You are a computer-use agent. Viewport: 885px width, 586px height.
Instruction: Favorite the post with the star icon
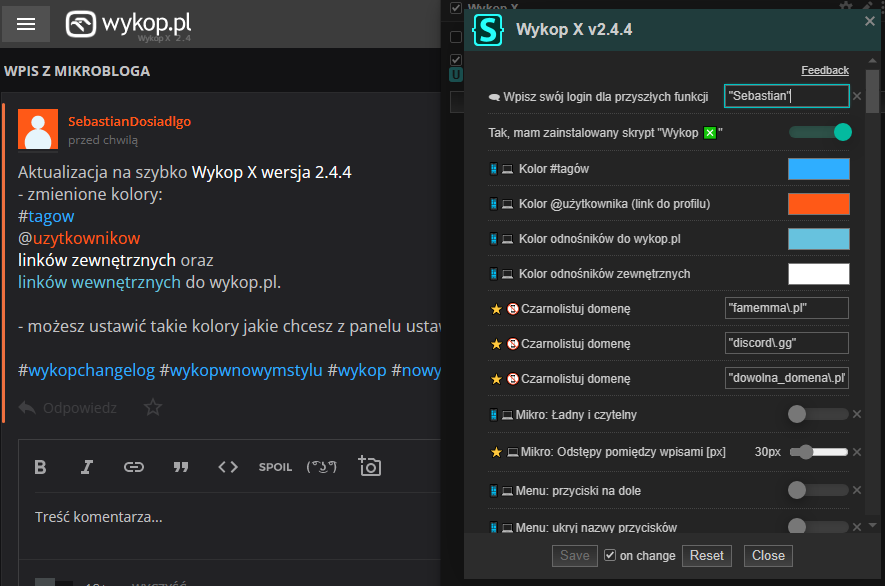(153, 407)
